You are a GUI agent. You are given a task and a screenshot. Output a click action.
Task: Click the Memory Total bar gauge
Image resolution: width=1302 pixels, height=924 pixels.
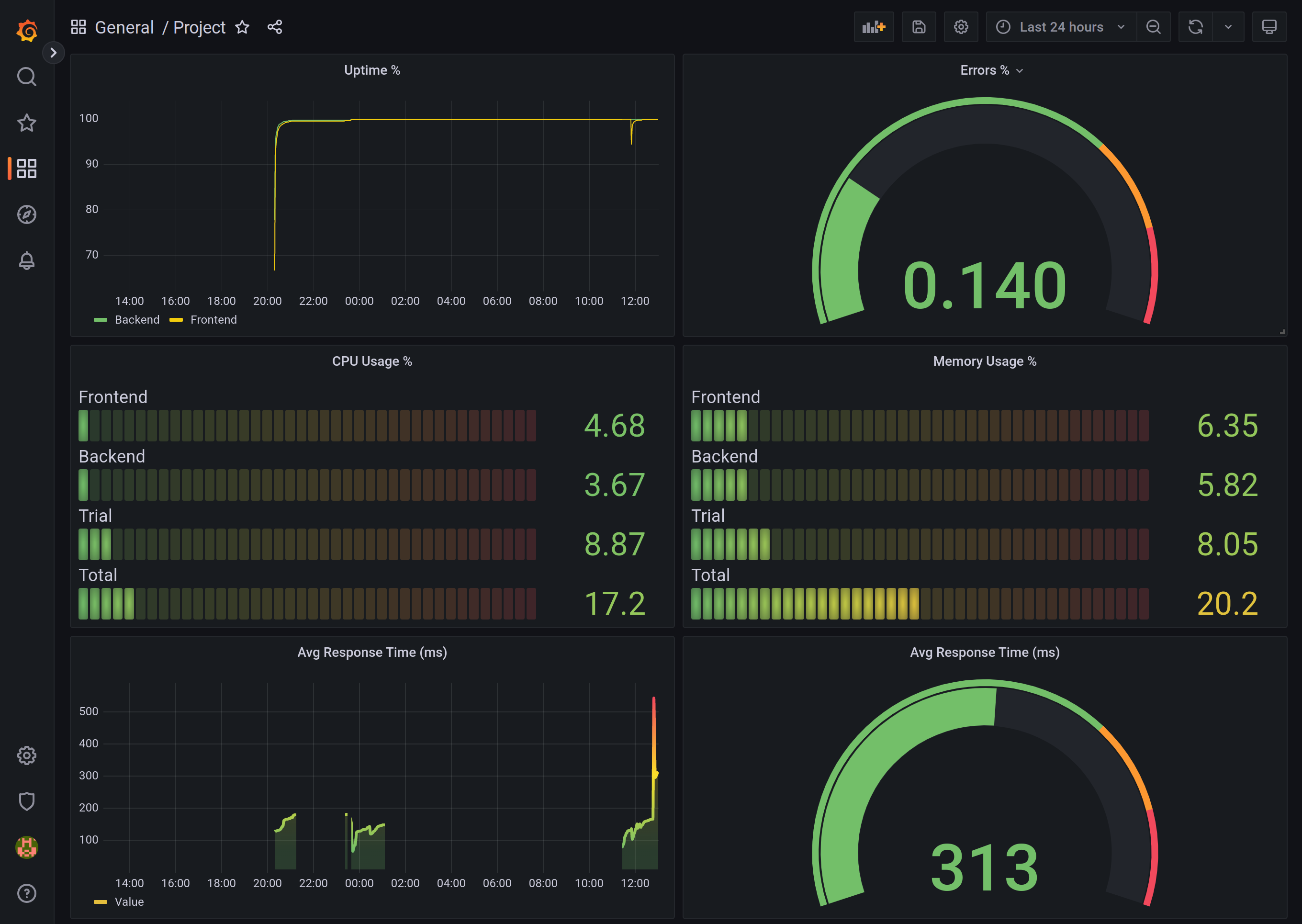(x=920, y=604)
